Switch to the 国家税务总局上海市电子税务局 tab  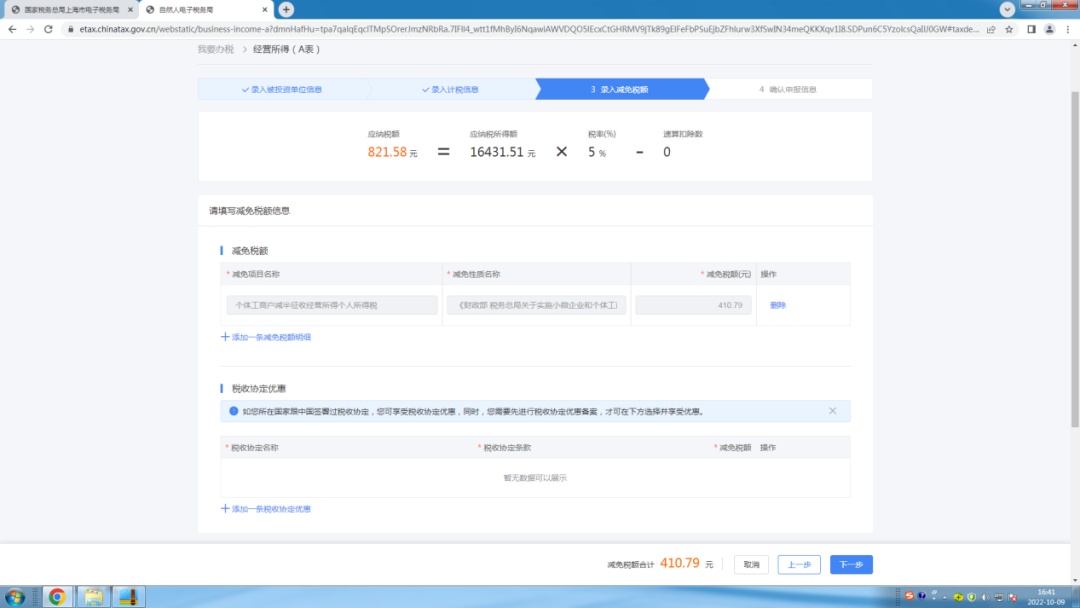coord(72,10)
